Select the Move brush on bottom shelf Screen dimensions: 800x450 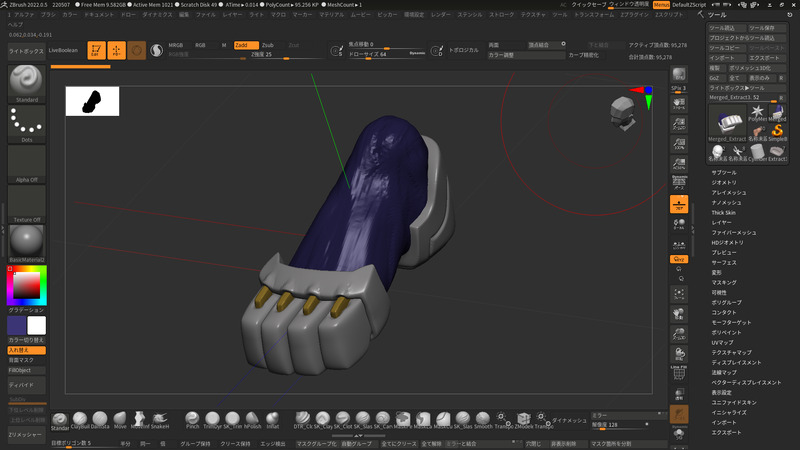(x=121, y=418)
